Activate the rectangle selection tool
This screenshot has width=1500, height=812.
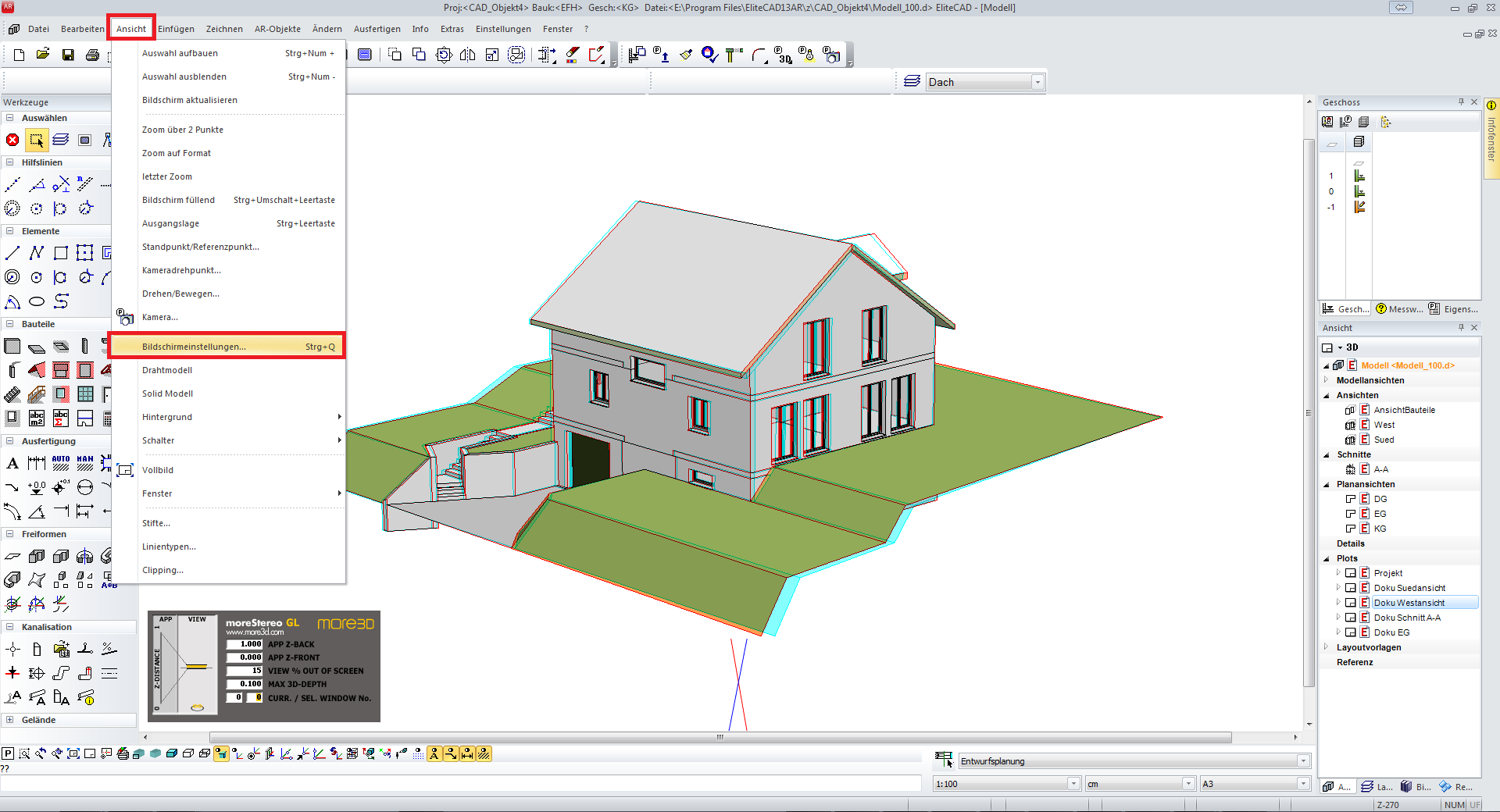click(x=37, y=140)
